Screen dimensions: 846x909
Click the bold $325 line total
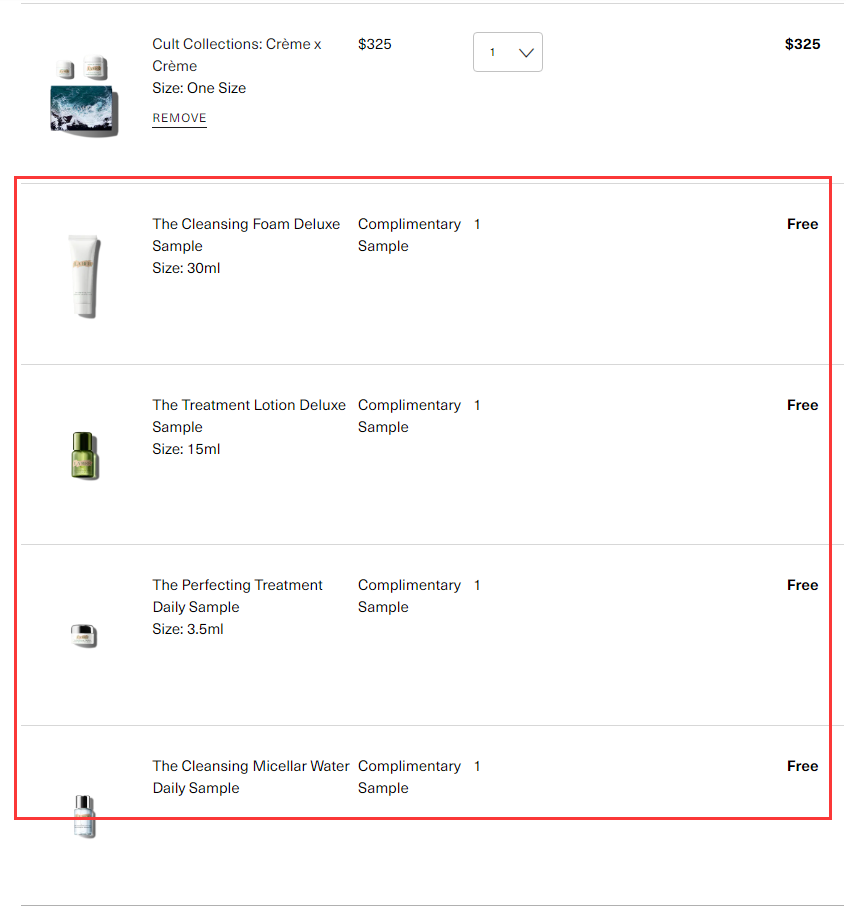[802, 44]
